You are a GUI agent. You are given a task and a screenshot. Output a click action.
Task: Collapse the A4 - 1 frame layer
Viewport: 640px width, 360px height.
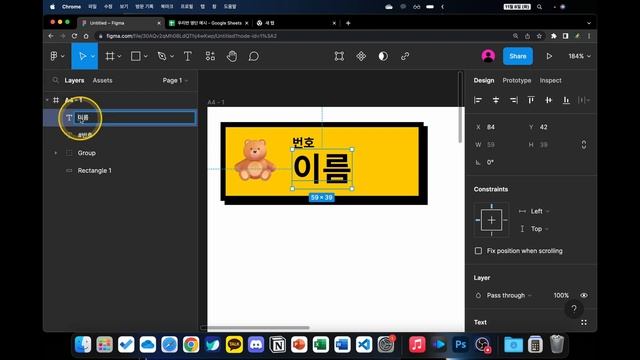click(47, 100)
